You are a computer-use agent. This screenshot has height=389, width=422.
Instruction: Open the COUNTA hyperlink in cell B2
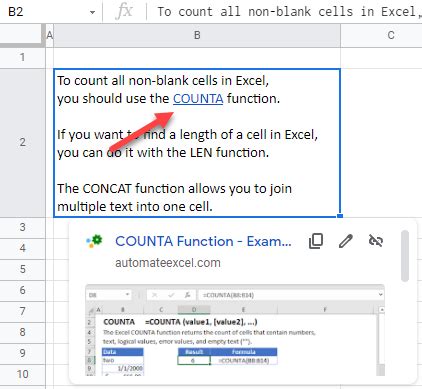coord(198,99)
